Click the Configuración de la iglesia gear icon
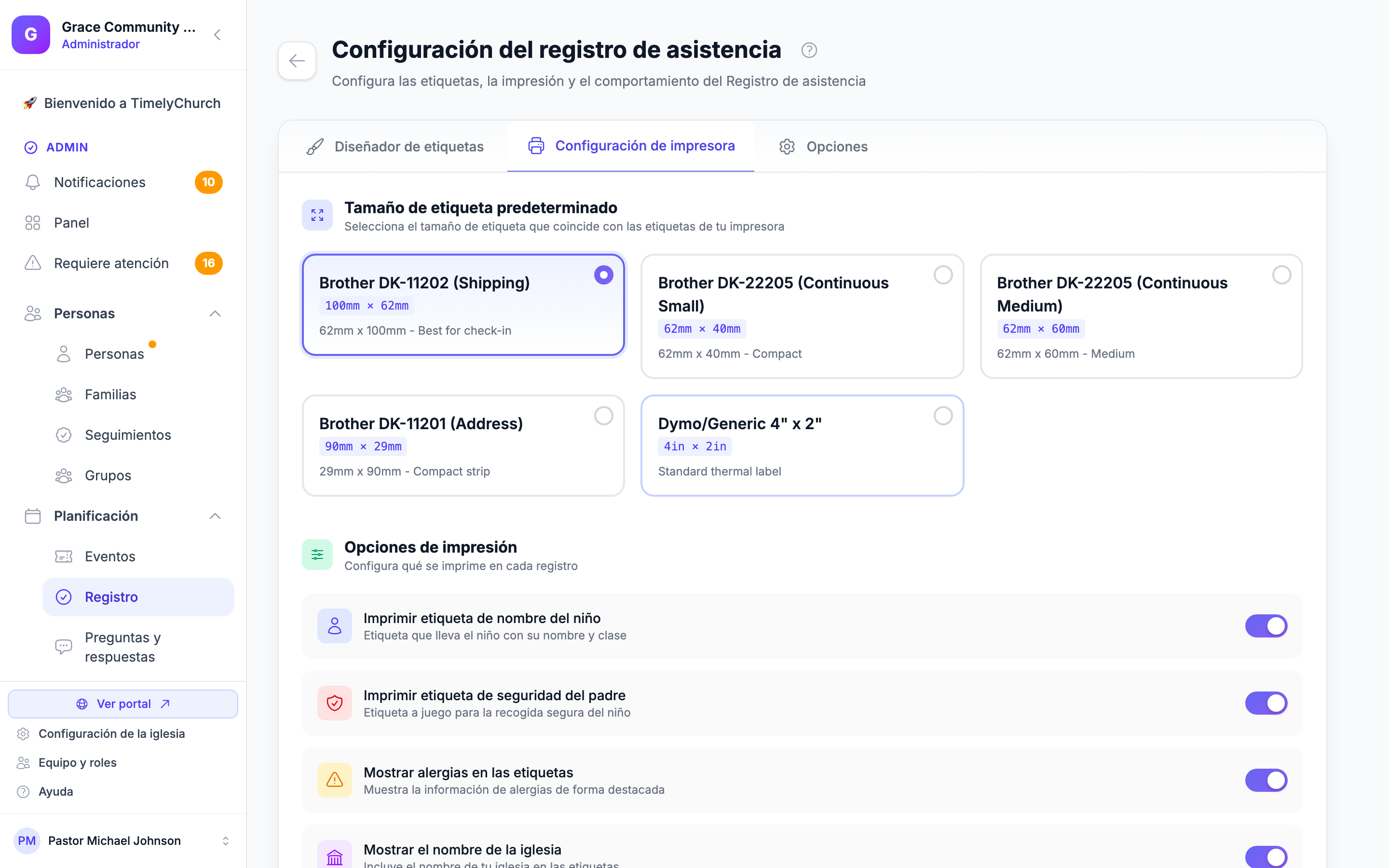 (x=23, y=733)
